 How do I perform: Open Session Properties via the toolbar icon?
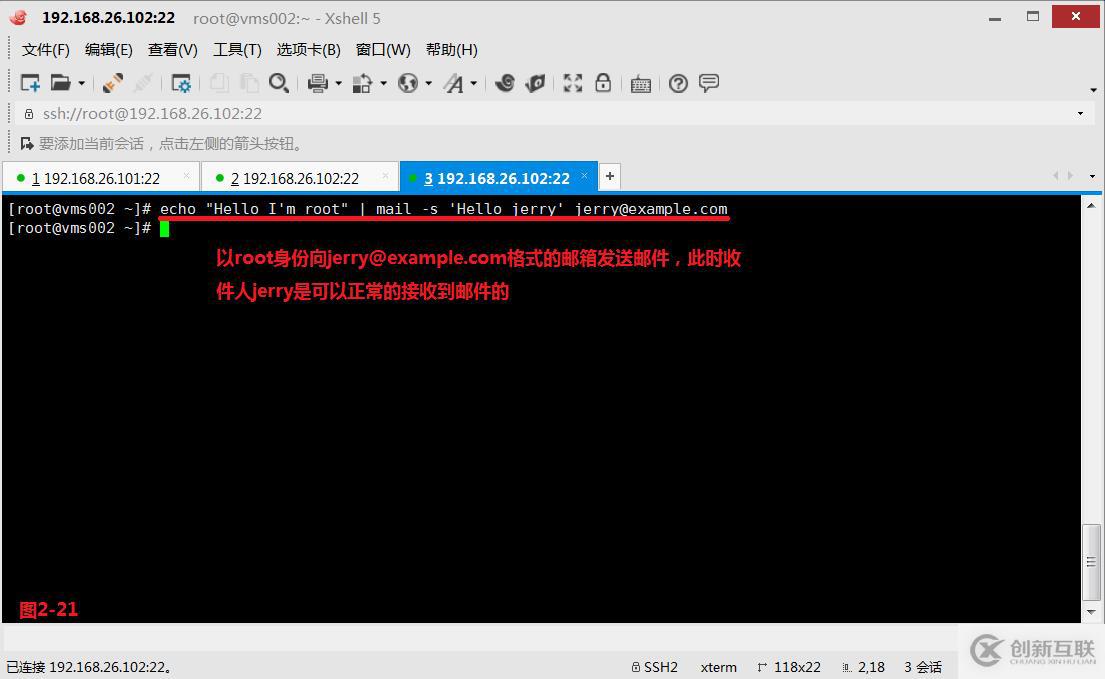tap(181, 83)
